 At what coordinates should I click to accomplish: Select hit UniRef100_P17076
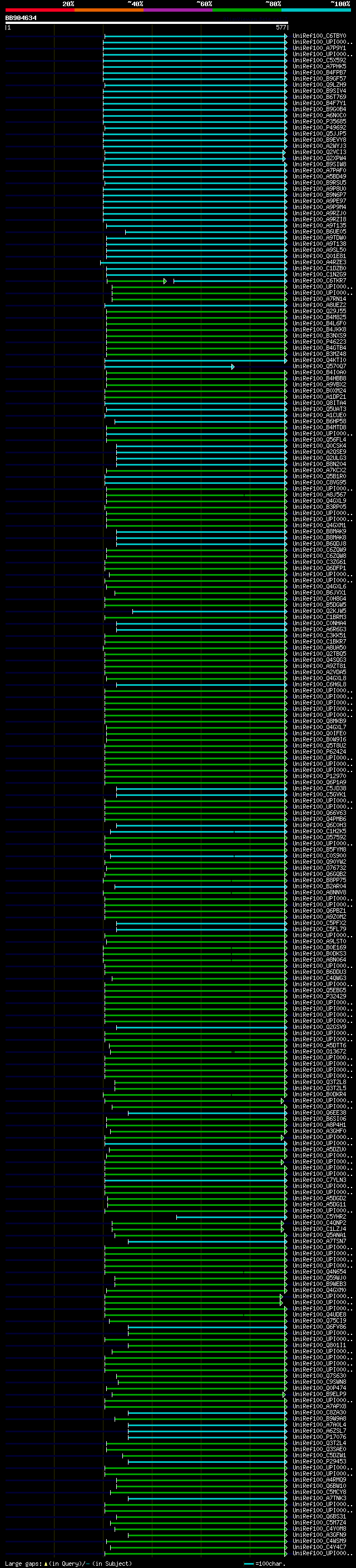click(x=319, y=1437)
